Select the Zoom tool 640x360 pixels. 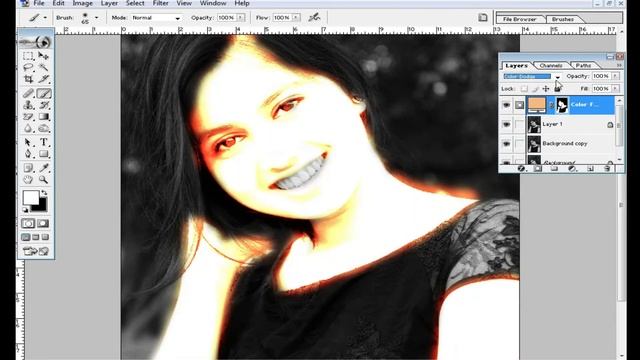pos(43,180)
